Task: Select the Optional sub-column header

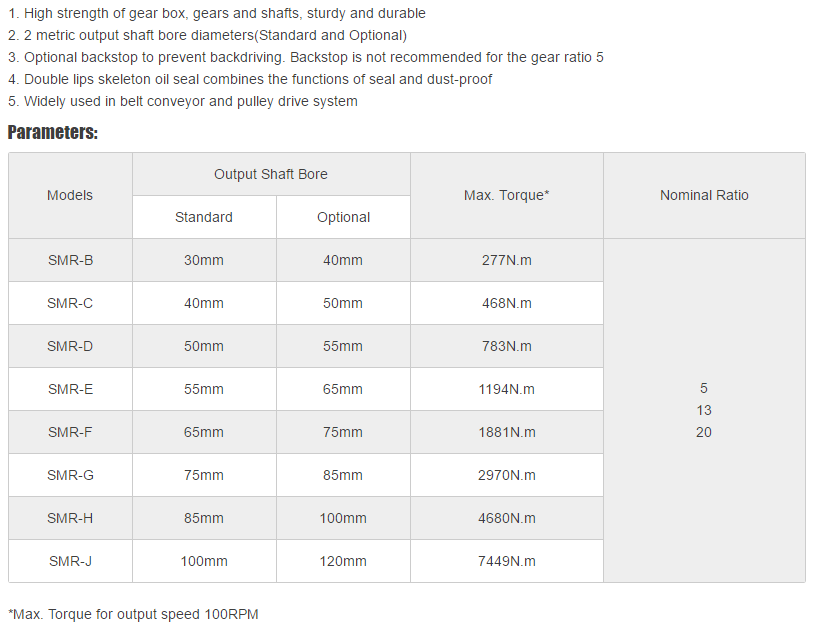Action: [x=343, y=217]
